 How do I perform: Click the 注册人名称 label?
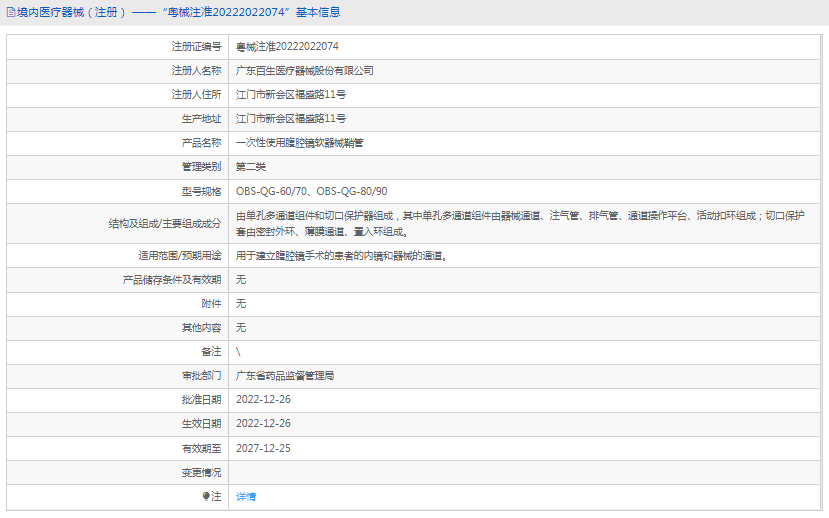click(x=196, y=70)
